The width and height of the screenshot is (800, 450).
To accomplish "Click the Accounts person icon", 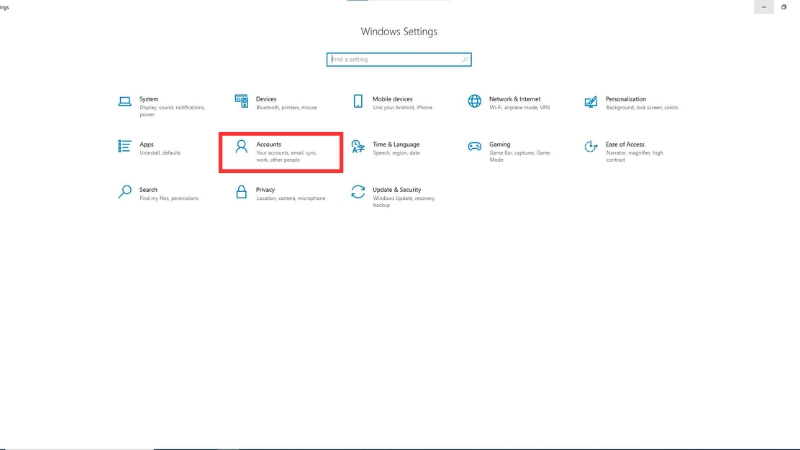I will pyautogui.click(x=241, y=146).
